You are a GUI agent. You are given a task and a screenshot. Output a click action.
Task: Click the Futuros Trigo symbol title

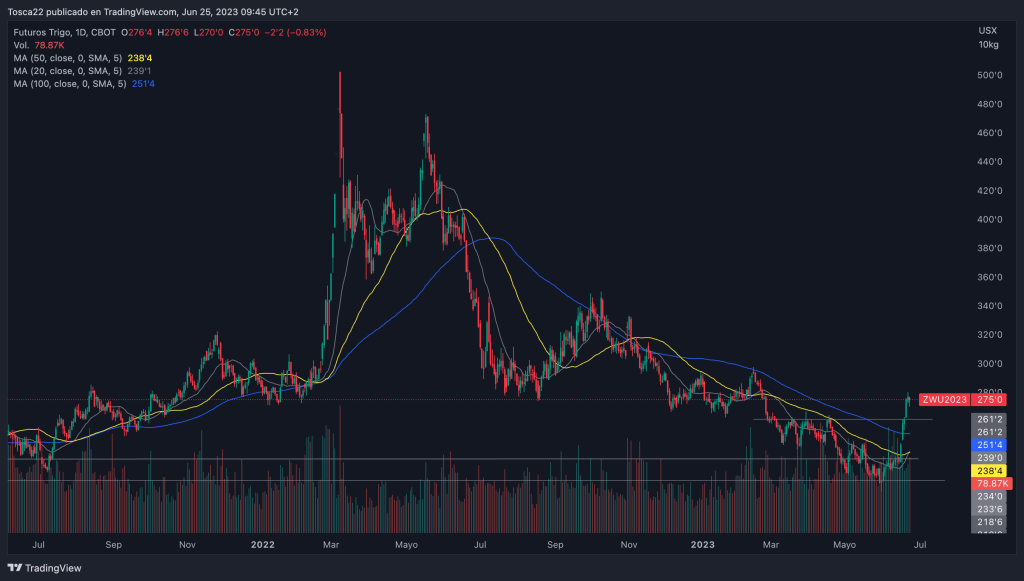47,32
